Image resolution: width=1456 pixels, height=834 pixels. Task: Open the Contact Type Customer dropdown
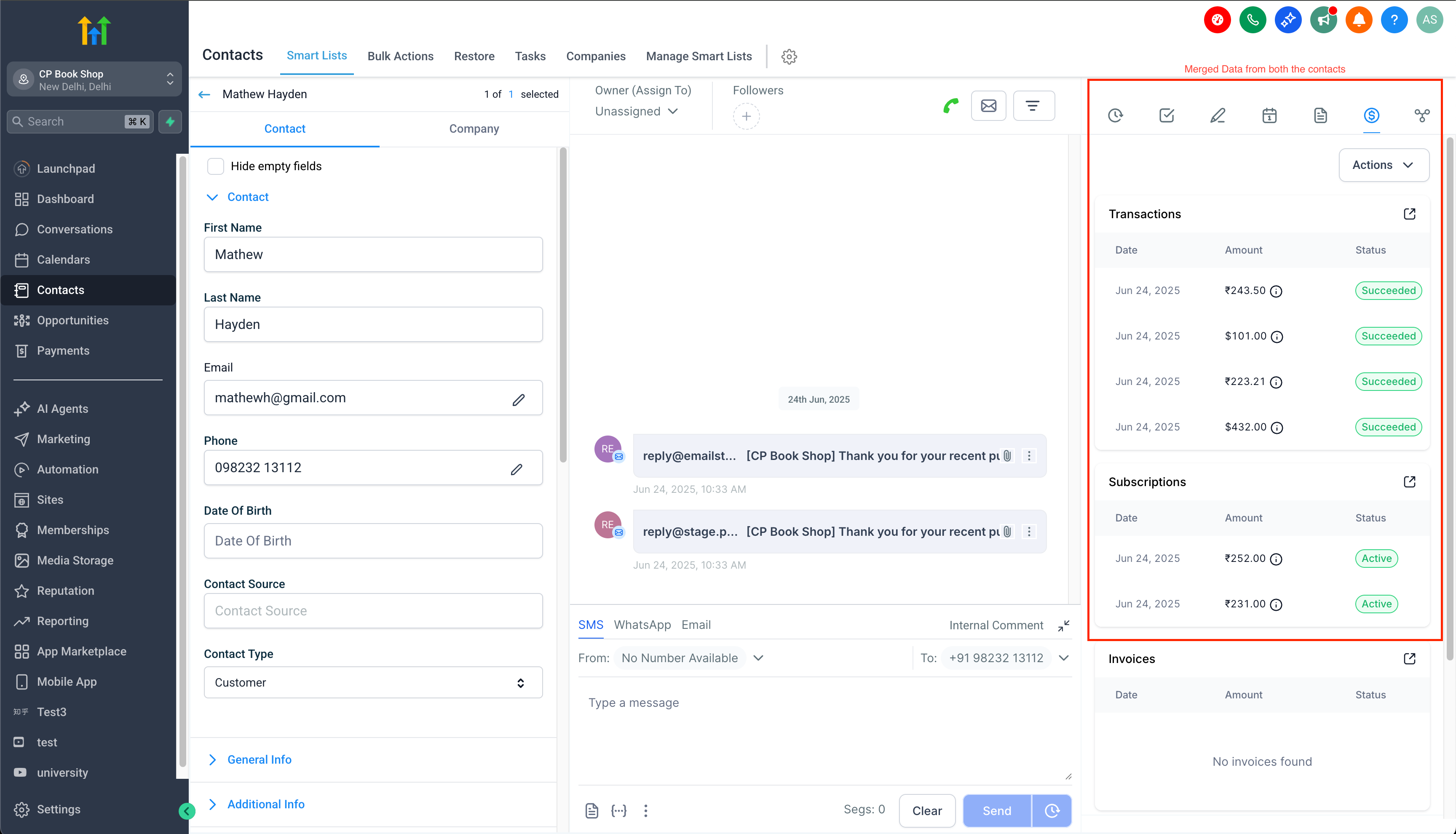point(373,682)
